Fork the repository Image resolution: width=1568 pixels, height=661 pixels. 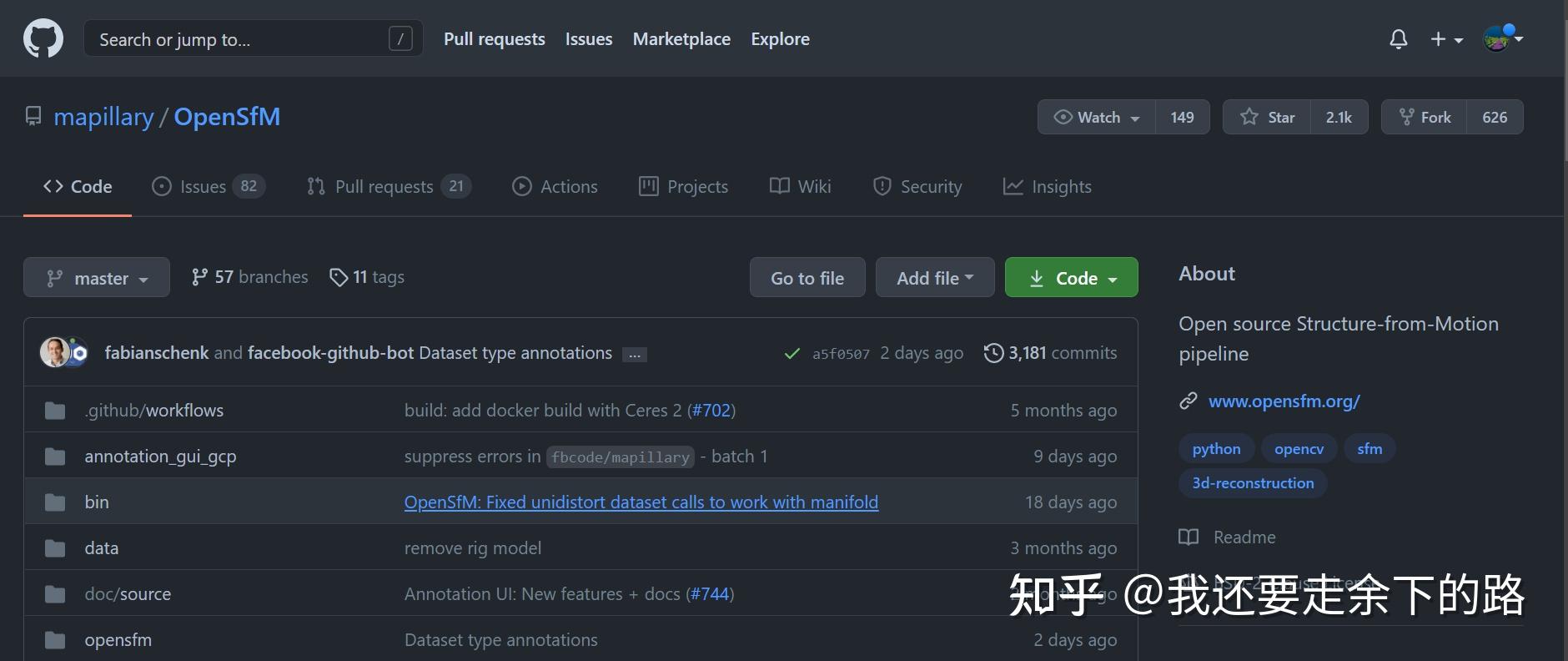point(1425,117)
